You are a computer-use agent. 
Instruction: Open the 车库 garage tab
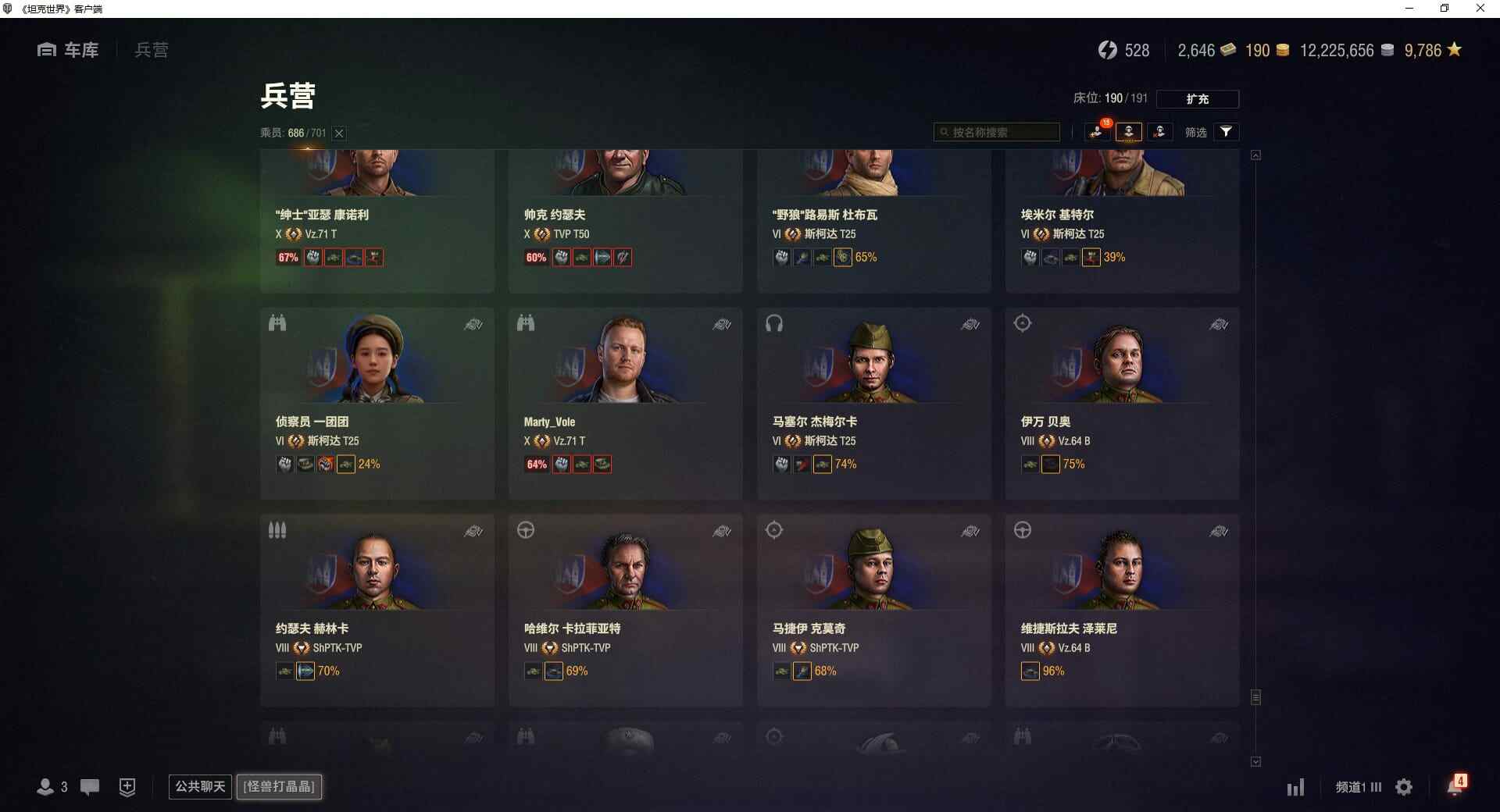point(68,50)
